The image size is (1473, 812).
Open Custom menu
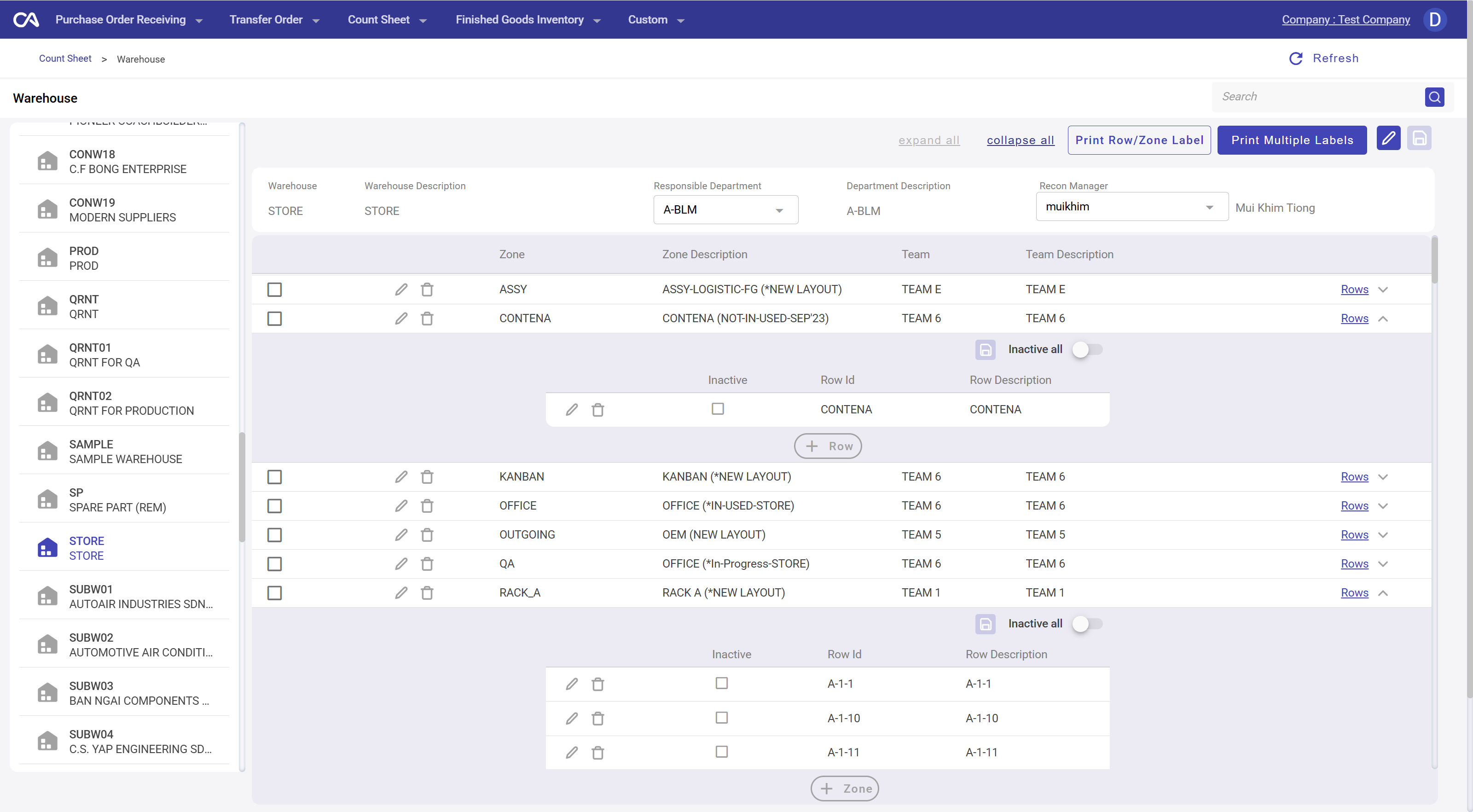656,19
